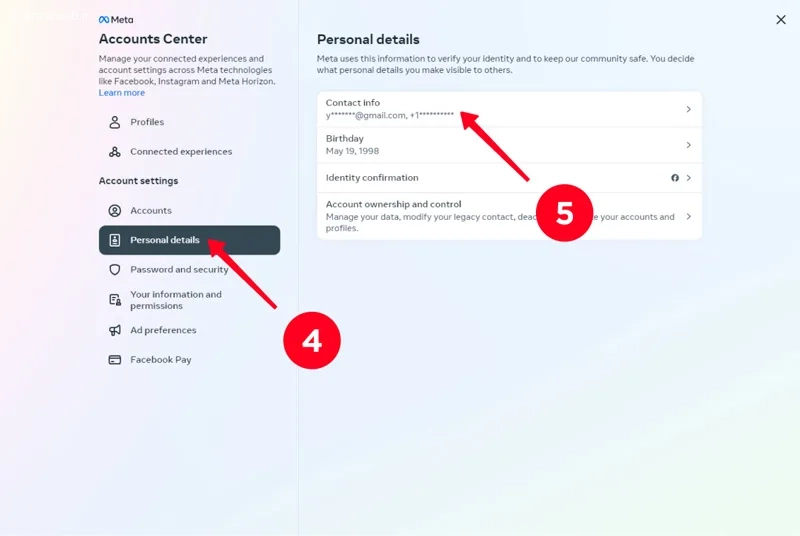Click the Your information and permissions icon
Viewport: 800px width, 536px height.
pyautogui.click(x=115, y=300)
